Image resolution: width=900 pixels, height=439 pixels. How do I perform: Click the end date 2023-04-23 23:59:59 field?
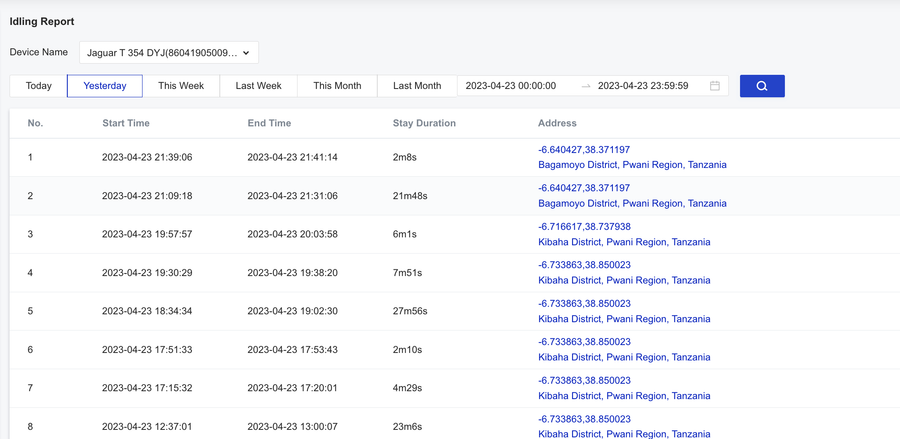pos(643,86)
